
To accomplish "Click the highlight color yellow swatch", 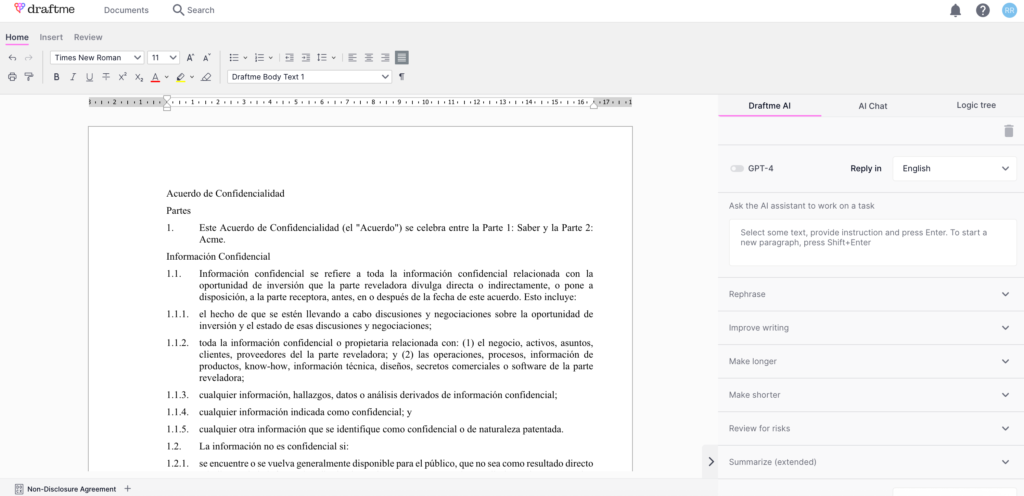I will click(x=180, y=77).
